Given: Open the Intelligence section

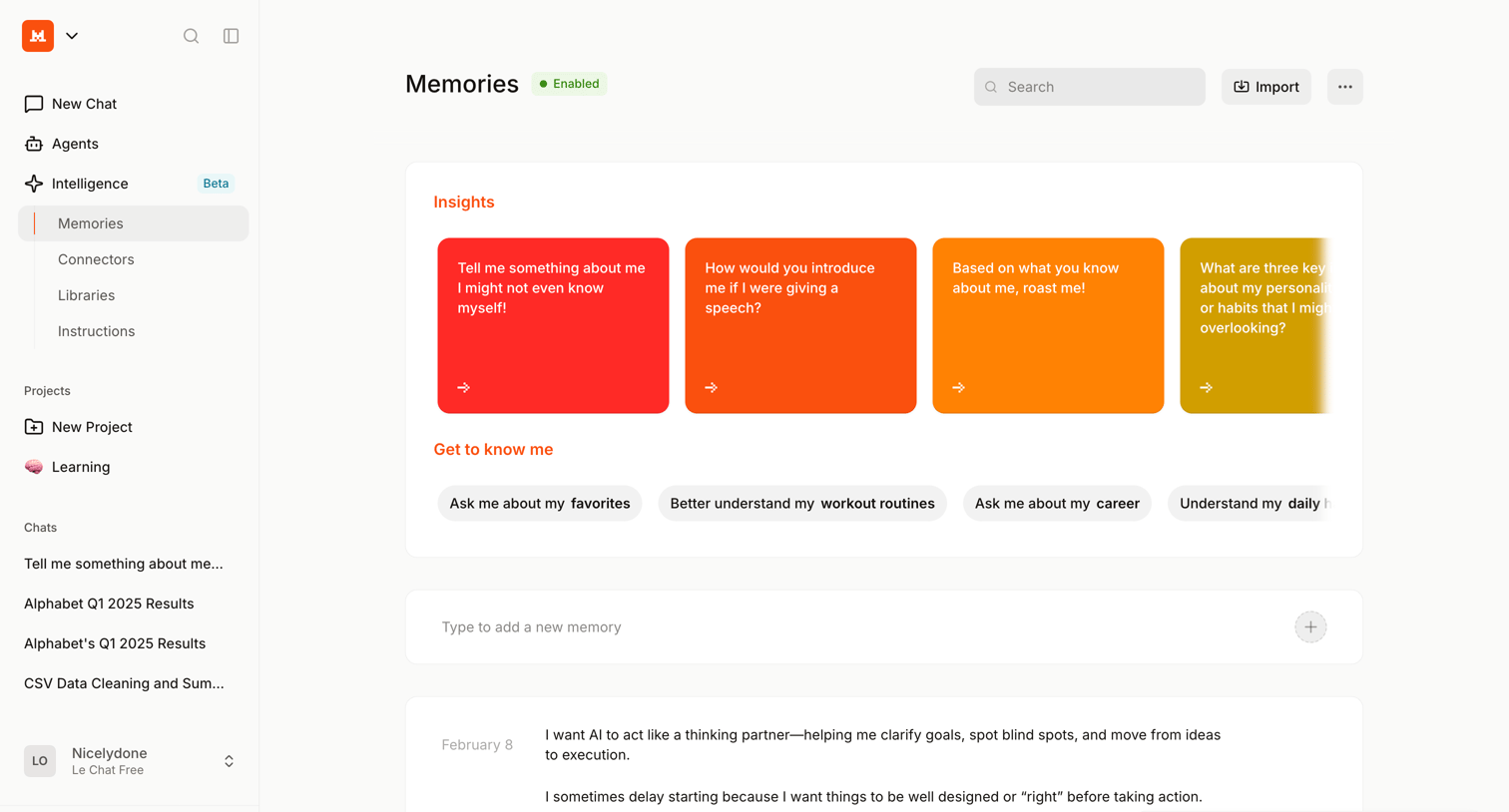Looking at the screenshot, I should coord(133,184).
